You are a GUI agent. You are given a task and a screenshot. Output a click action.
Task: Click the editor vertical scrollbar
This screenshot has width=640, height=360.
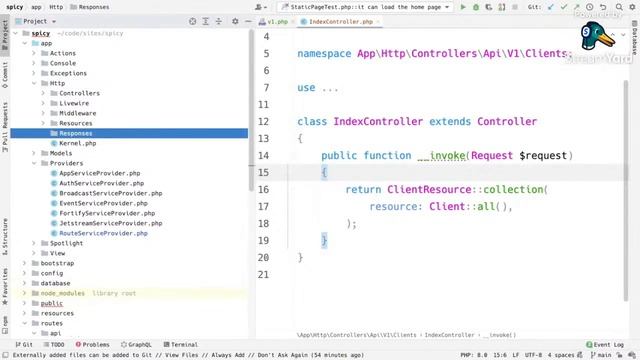(626, 191)
